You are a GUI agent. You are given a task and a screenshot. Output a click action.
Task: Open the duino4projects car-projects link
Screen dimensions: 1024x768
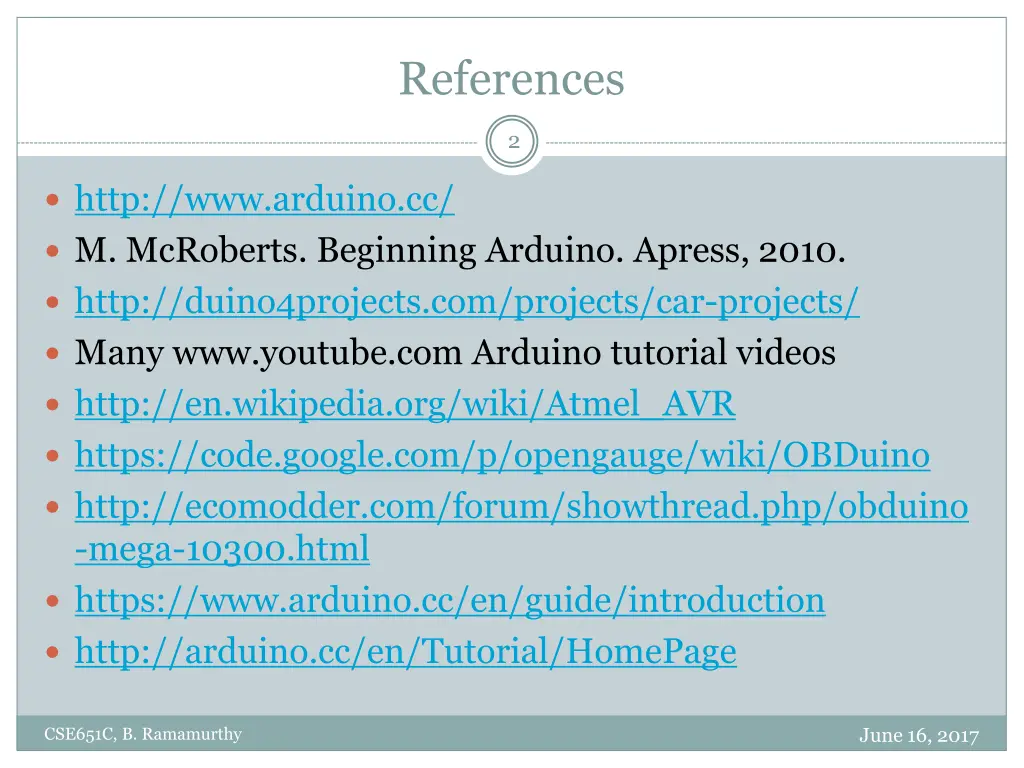coord(467,302)
